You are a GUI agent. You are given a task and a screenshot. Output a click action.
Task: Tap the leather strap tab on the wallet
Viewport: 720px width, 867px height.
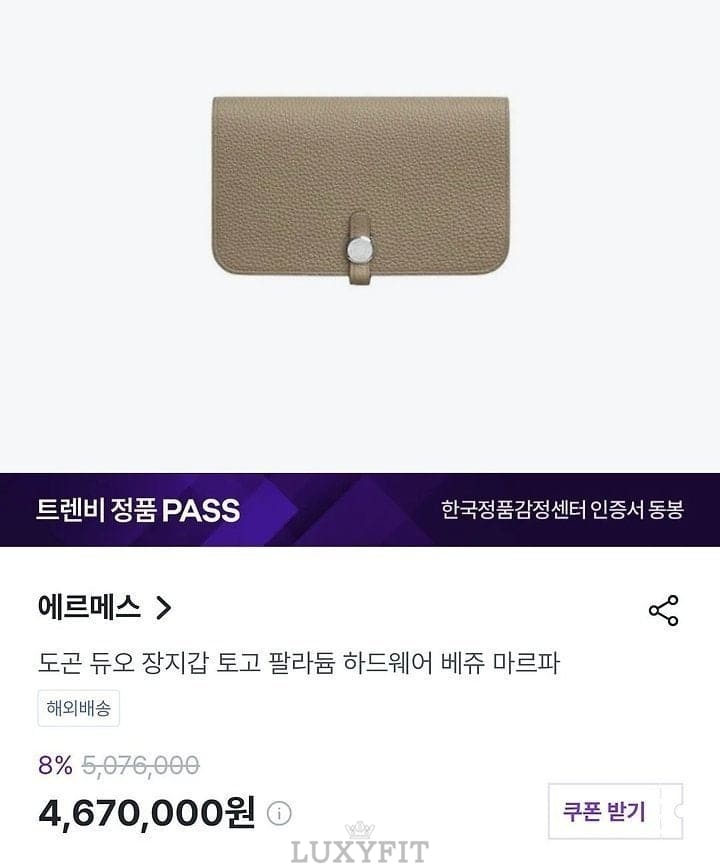click(x=360, y=248)
